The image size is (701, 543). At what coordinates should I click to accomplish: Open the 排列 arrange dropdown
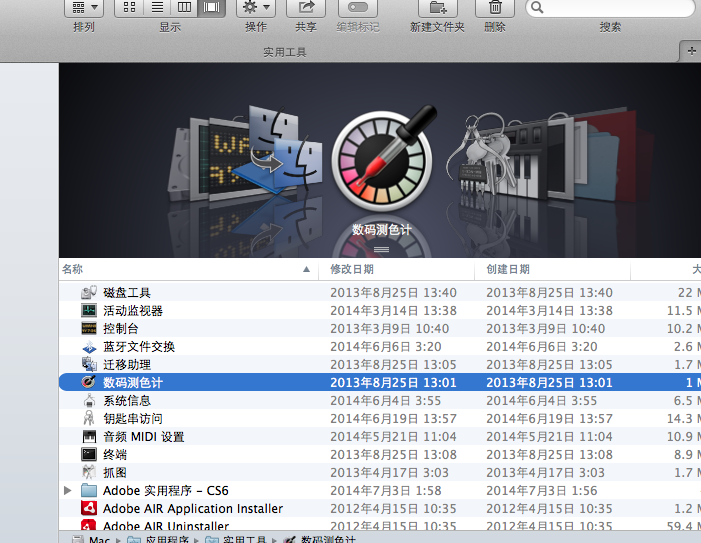84,8
